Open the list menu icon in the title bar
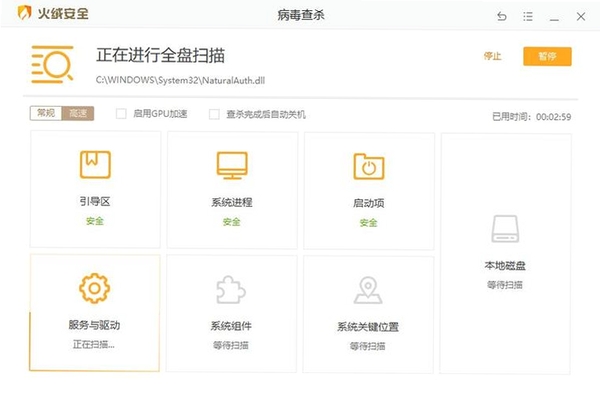This screenshot has width=600, height=395. pos(528,16)
